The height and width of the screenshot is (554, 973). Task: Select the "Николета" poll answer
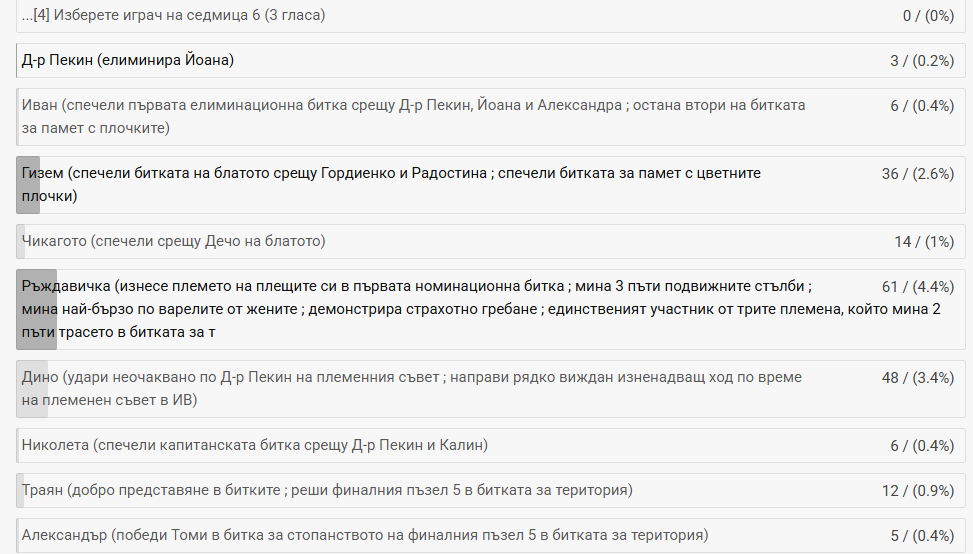pos(255,445)
